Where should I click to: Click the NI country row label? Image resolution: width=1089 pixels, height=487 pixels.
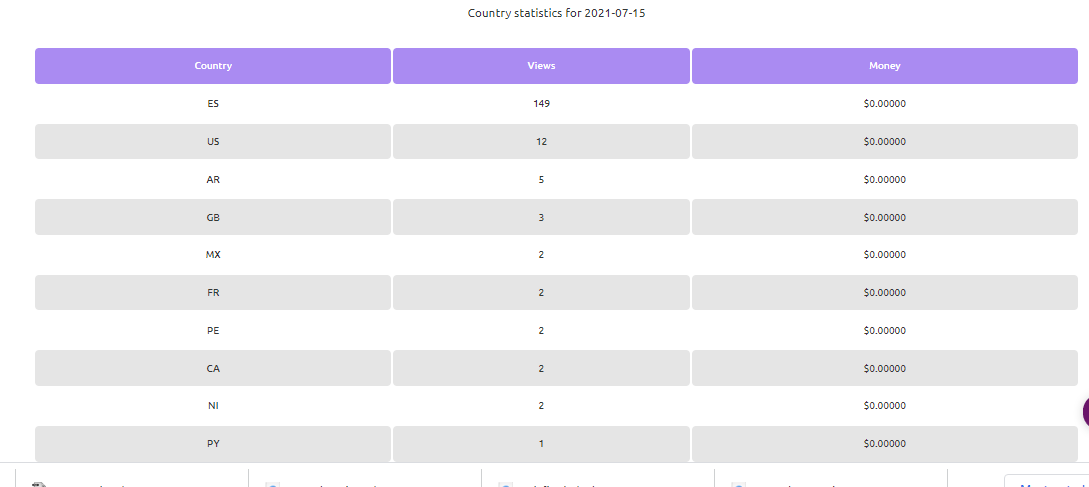pyautogui.click(x=213, y=406)
